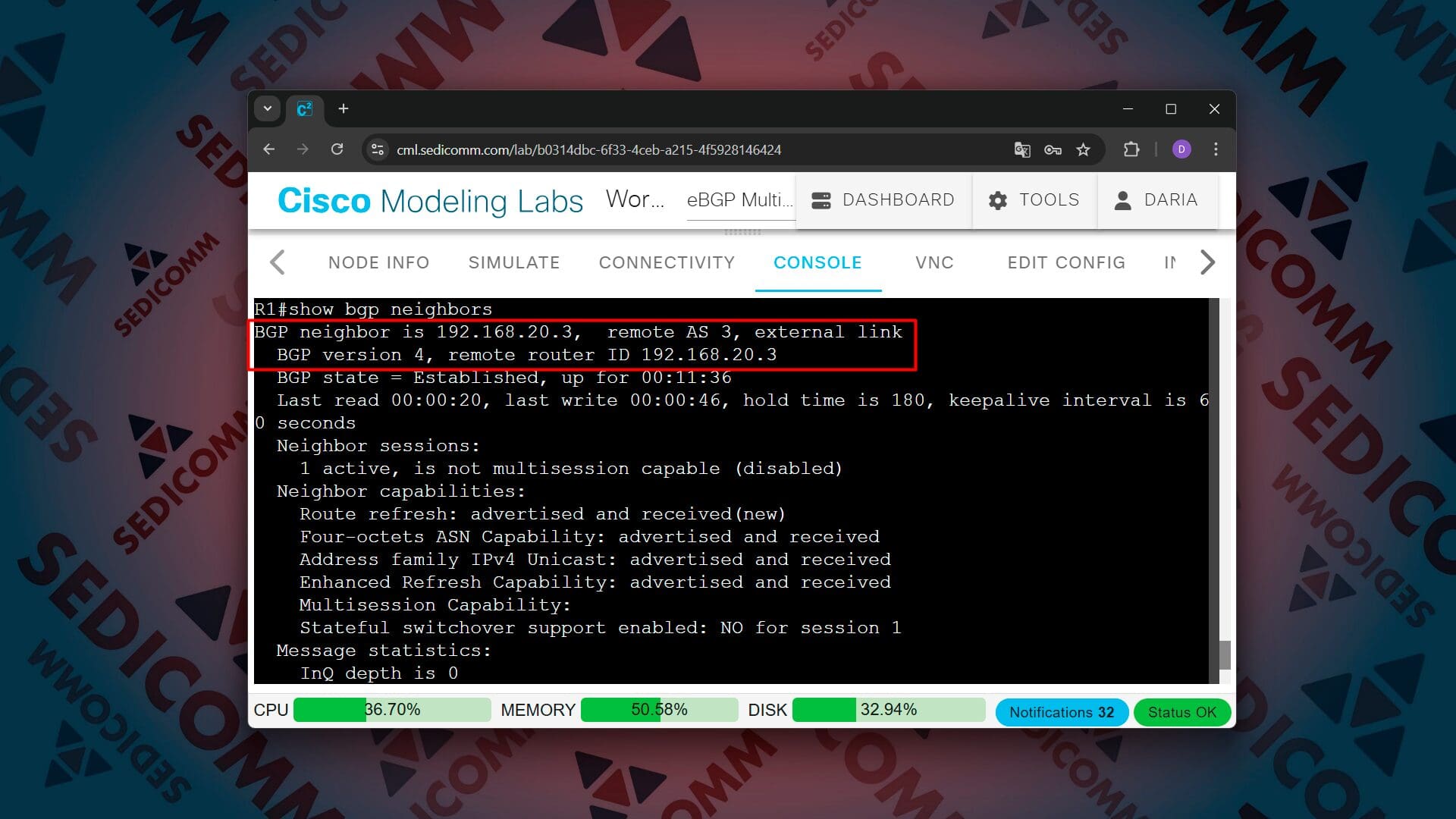Open the VNC tab
This screenshot has width=1456, height=819.
(934, 262)
